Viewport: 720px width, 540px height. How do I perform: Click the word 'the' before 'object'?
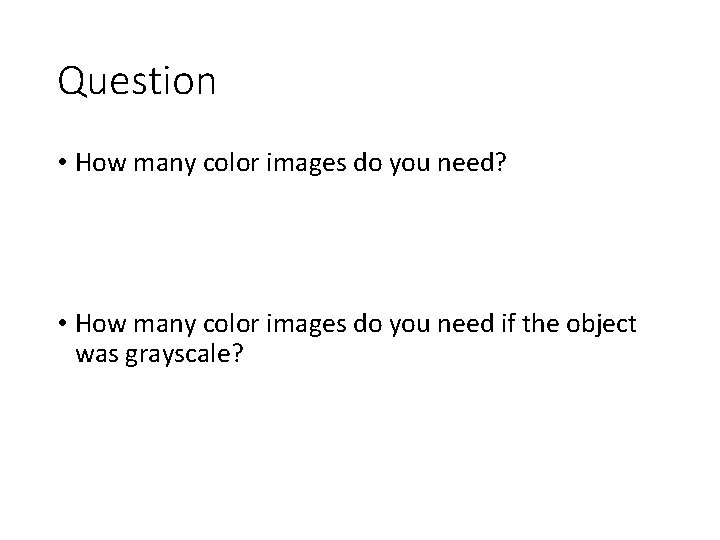pyautogui.click(x=540, y=323)
